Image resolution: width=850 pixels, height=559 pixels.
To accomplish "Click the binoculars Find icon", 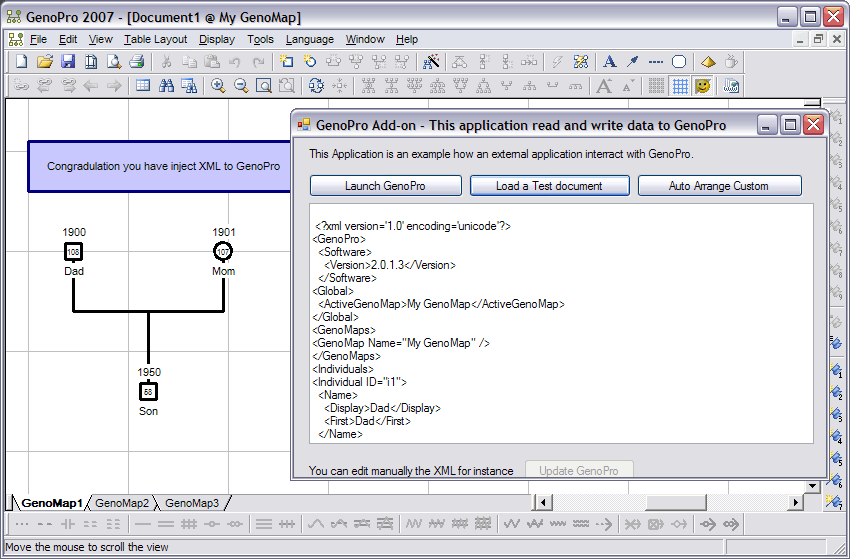I will pos(166,86).
